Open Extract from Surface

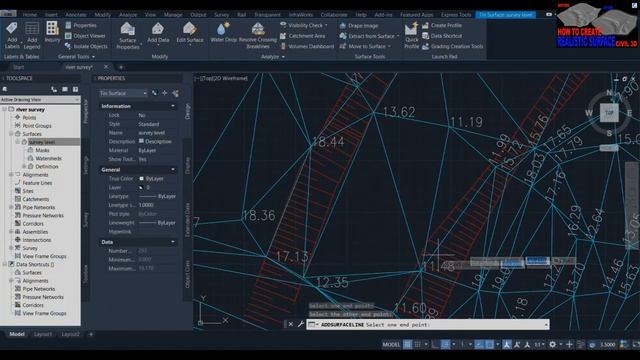point(369,36)
